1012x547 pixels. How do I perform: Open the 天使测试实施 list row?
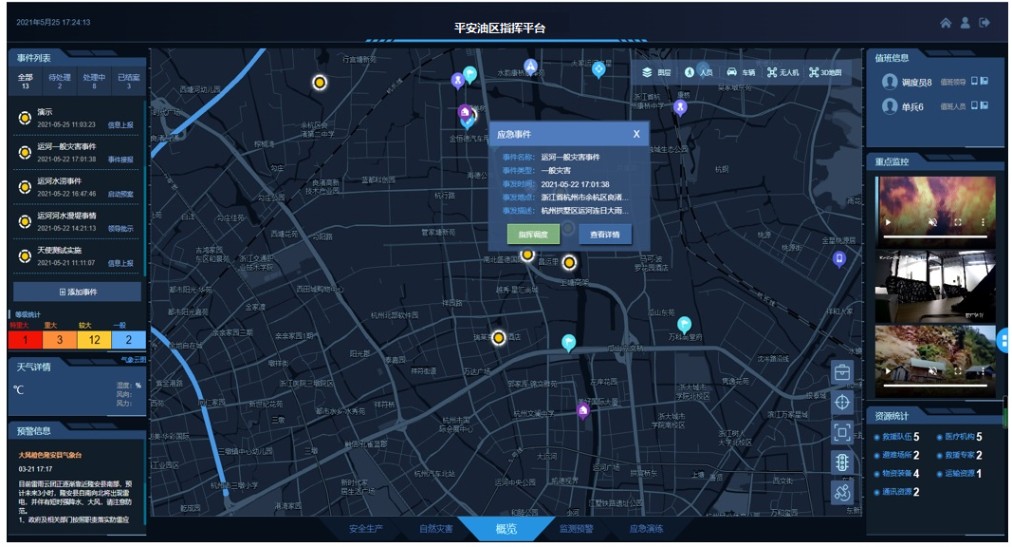tap(76, 256)
